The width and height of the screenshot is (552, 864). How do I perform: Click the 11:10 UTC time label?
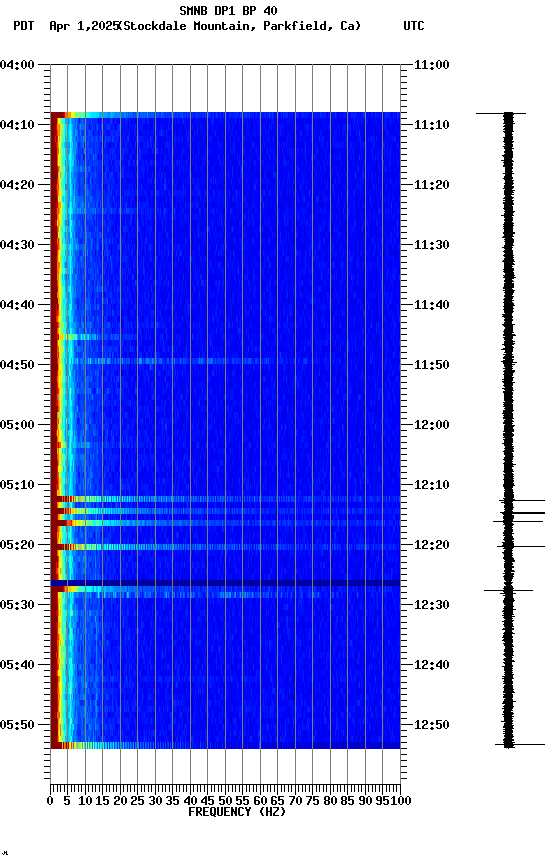pyautogui.click(x=432, y=125)
